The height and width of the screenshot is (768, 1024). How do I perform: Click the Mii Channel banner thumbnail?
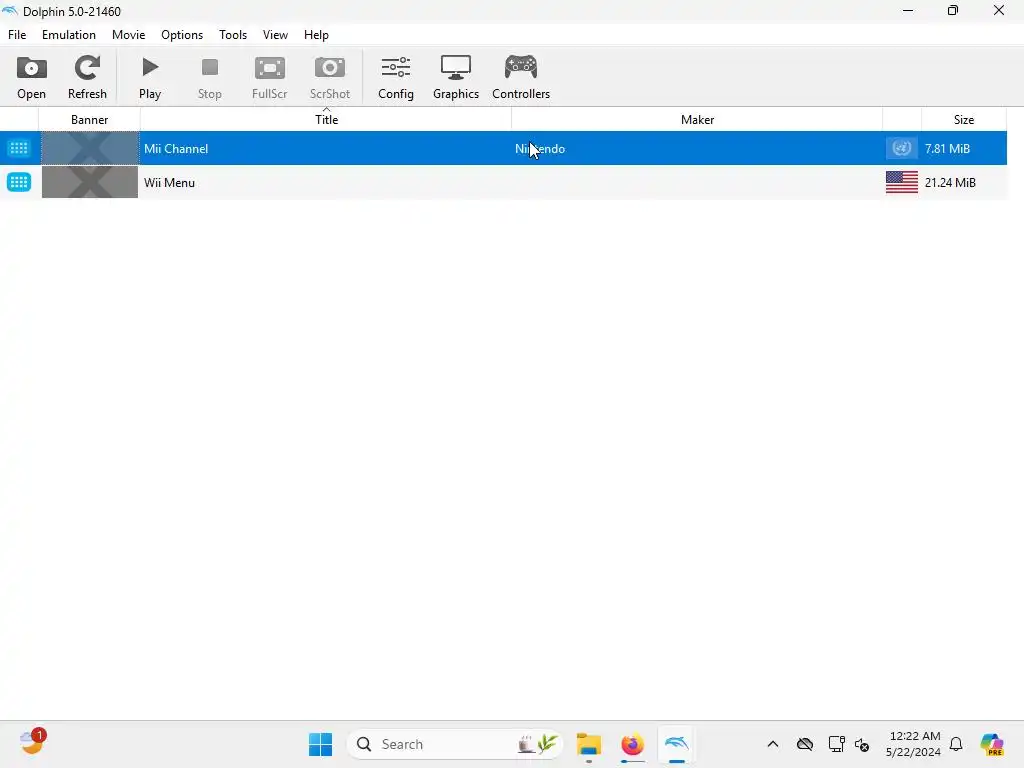[x=90, y=148]
